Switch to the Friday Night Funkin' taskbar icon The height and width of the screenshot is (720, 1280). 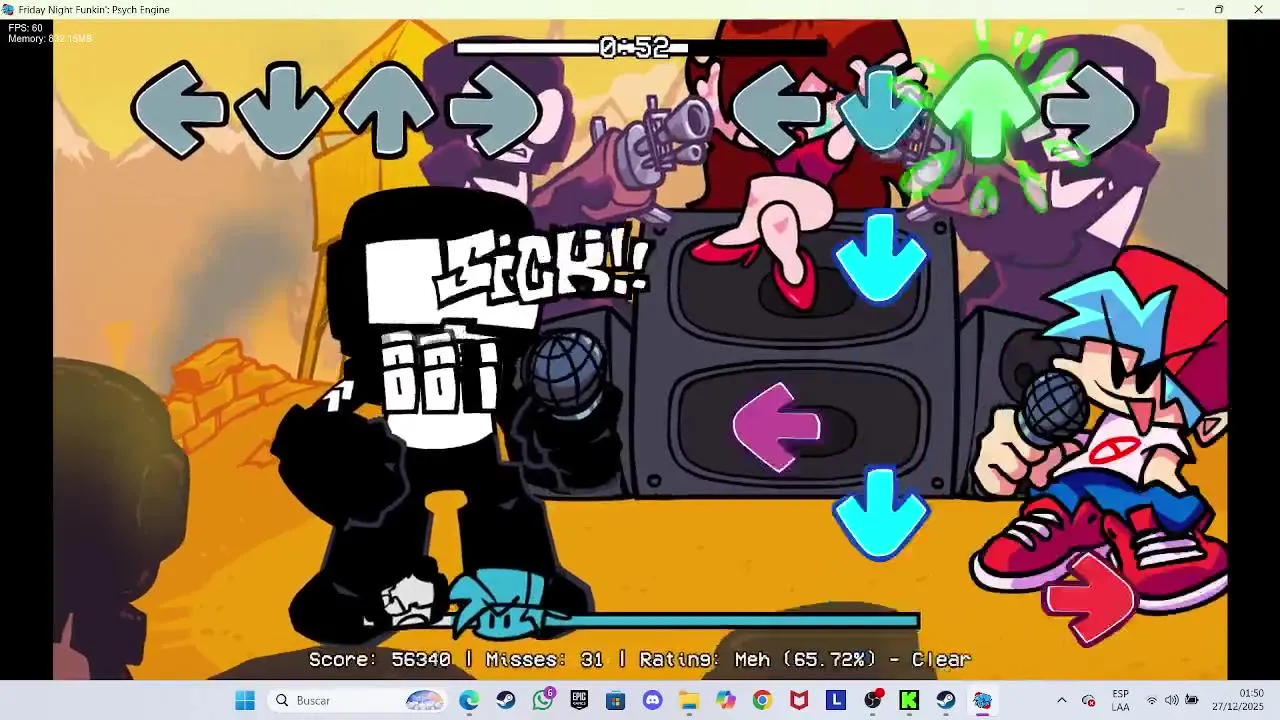point(982,700)
